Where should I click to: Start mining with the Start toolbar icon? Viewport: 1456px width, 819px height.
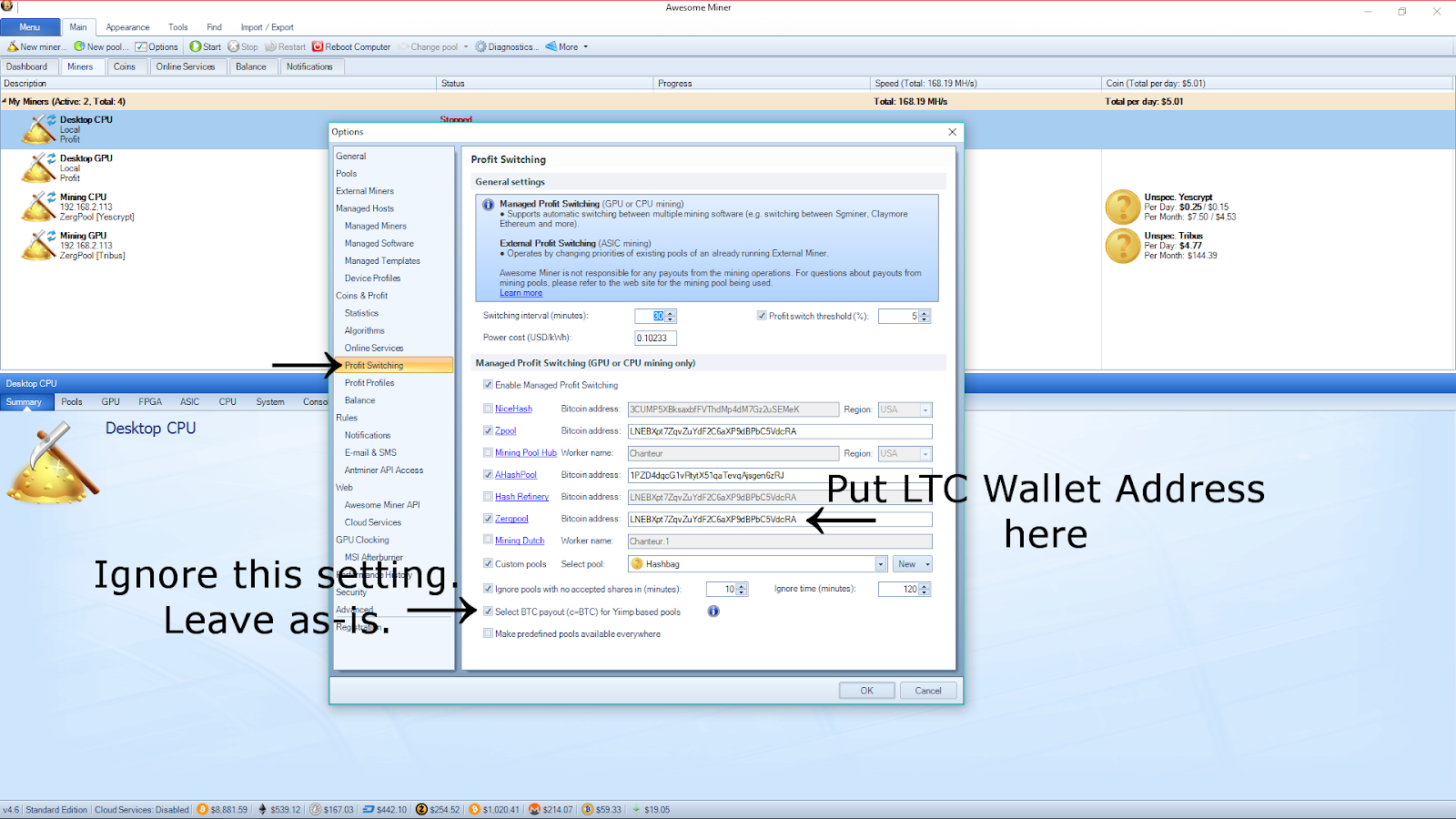click(x=197, y=46)
